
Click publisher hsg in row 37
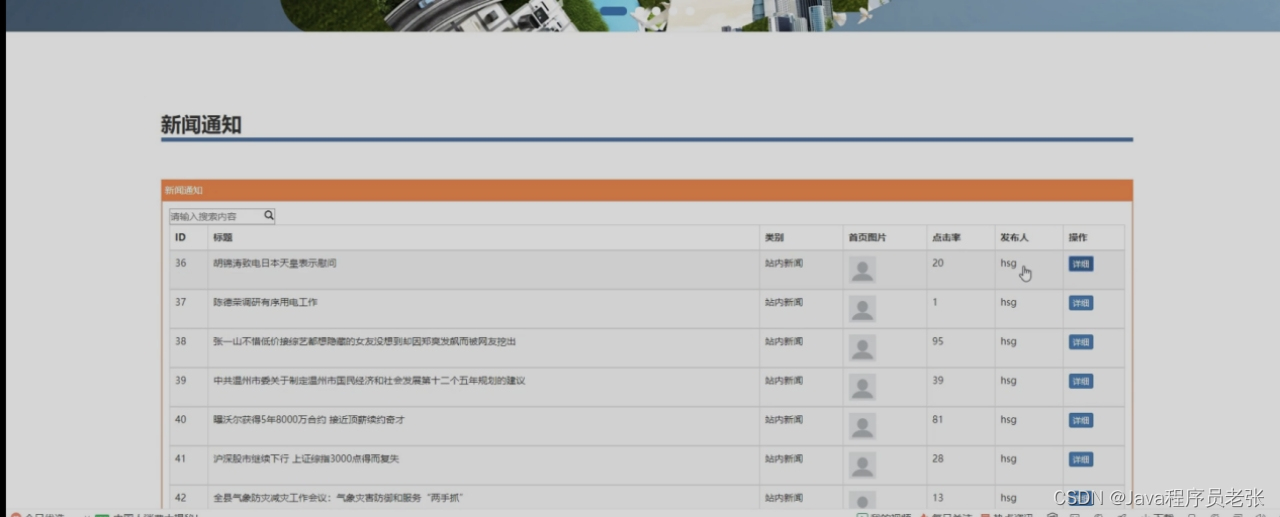tap(1008, 302)
